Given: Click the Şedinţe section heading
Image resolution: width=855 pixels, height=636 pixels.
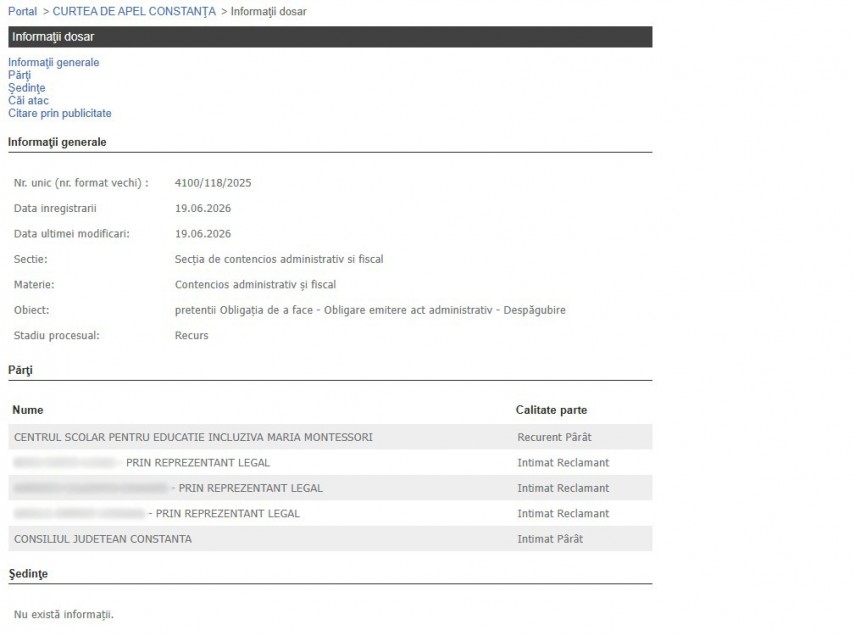Looking at the screenshot, I should 28,574.
